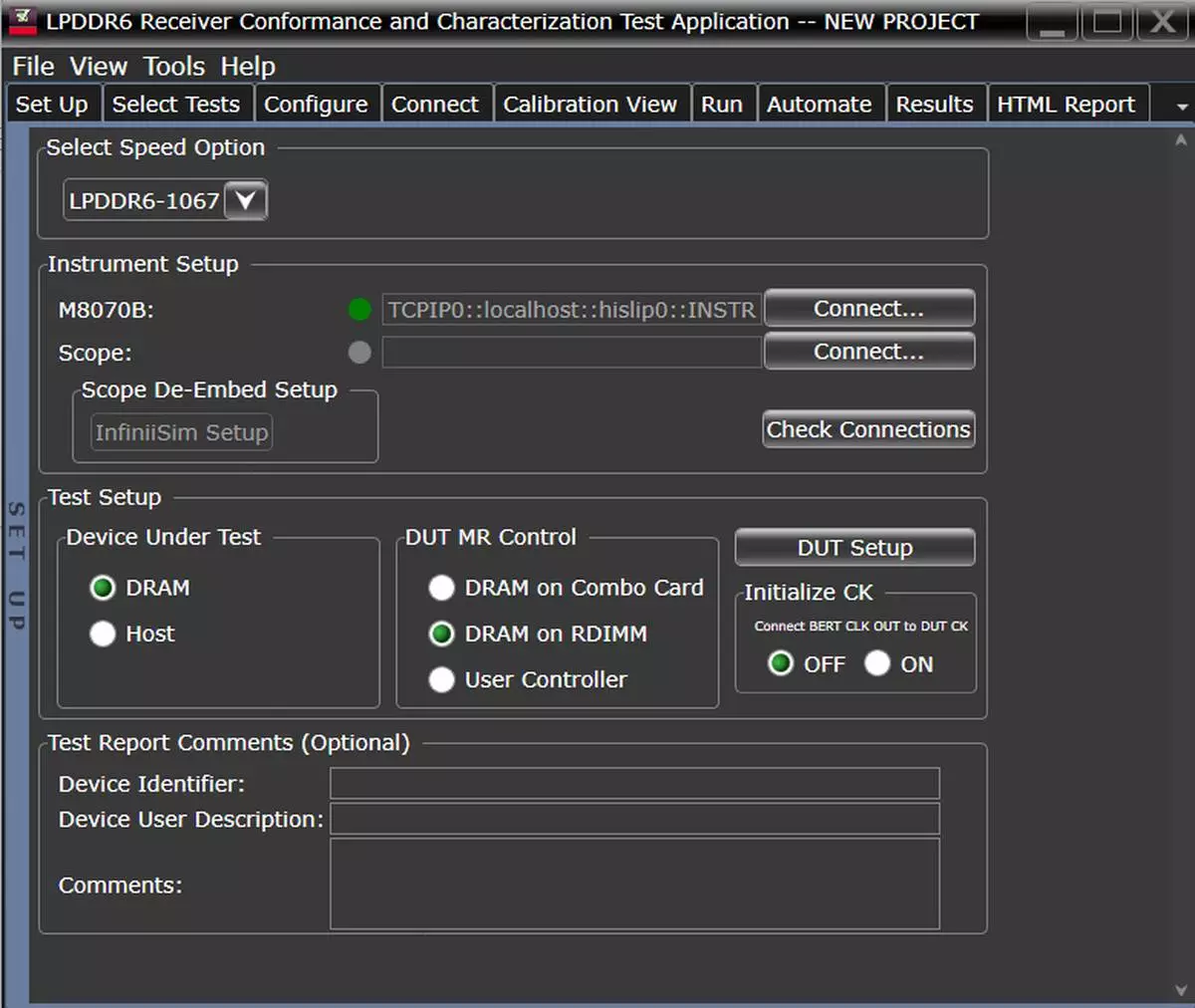Click the gray Scope connection status indicator
1195x1008 pixels.
coord(359,353)
